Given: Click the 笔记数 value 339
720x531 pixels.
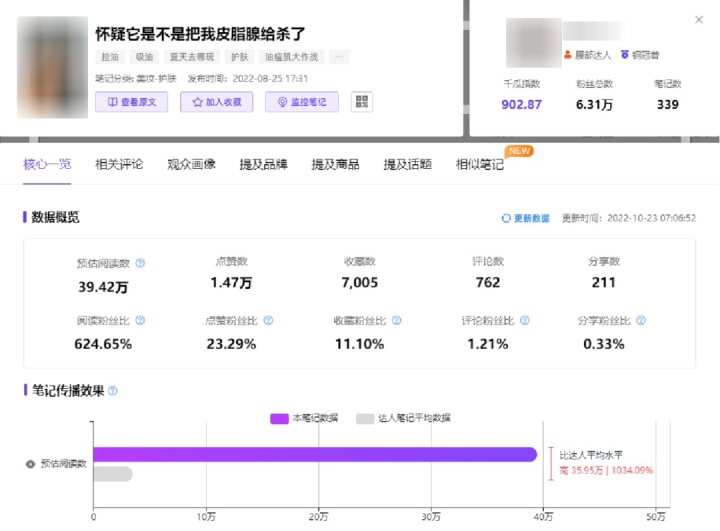Looking at the screenshot, I should click(x=668, y=105).
